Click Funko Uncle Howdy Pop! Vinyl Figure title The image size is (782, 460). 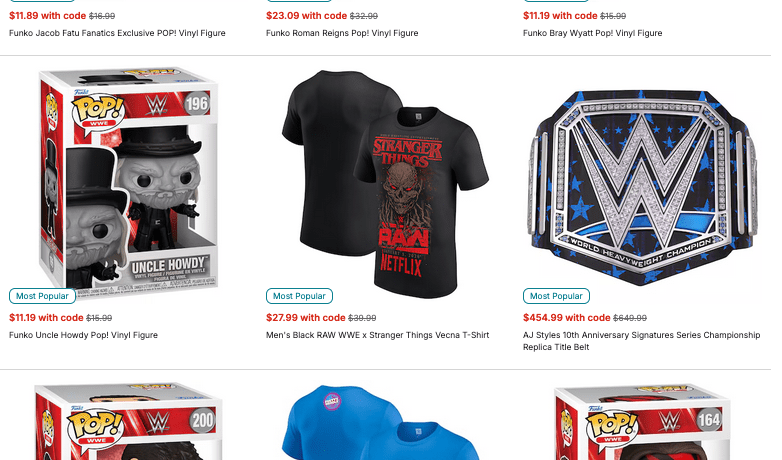pyautogui.click(x=83, y=335)
